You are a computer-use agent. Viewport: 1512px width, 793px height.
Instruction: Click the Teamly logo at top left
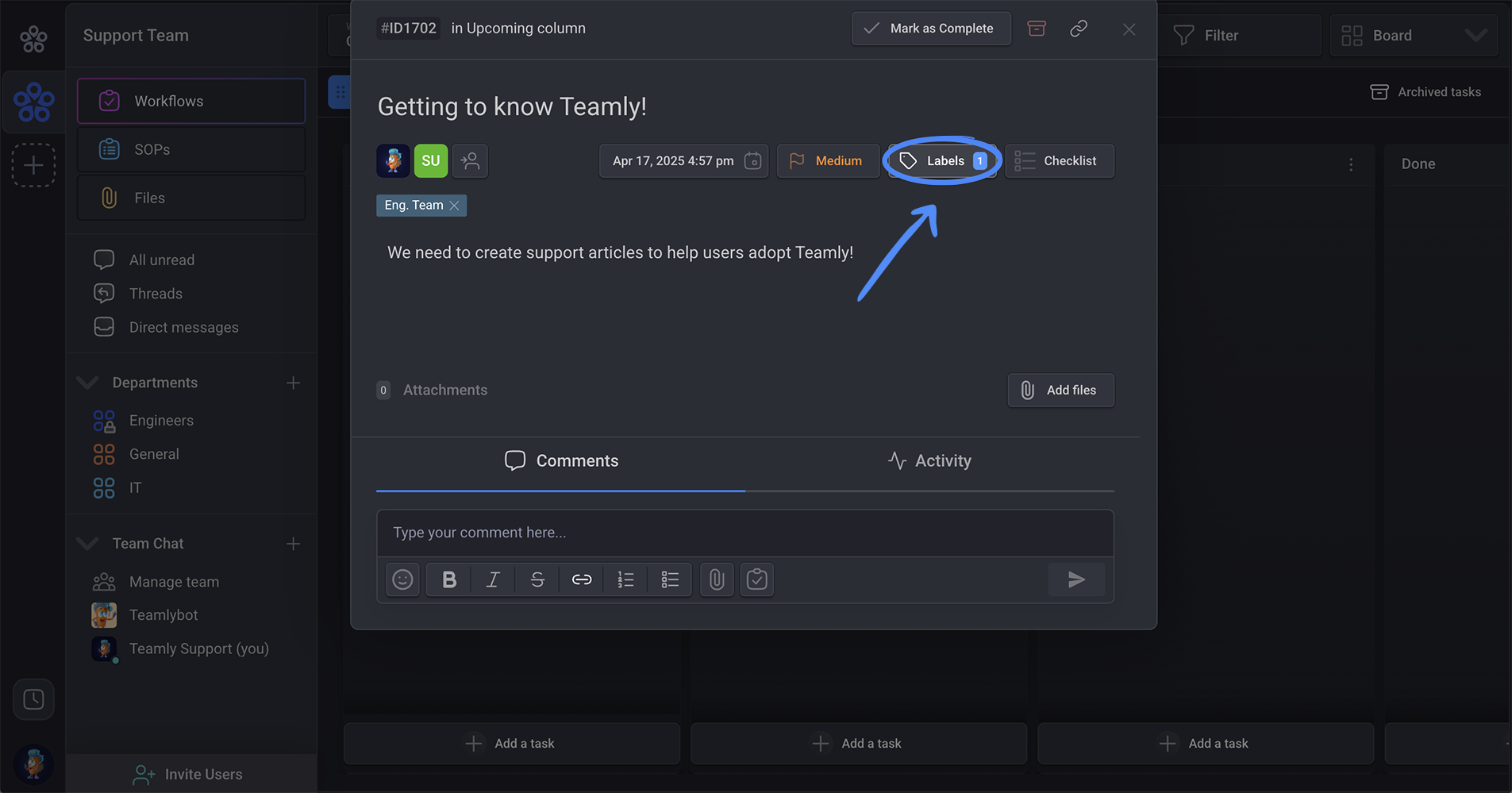[x=33, y=38]
